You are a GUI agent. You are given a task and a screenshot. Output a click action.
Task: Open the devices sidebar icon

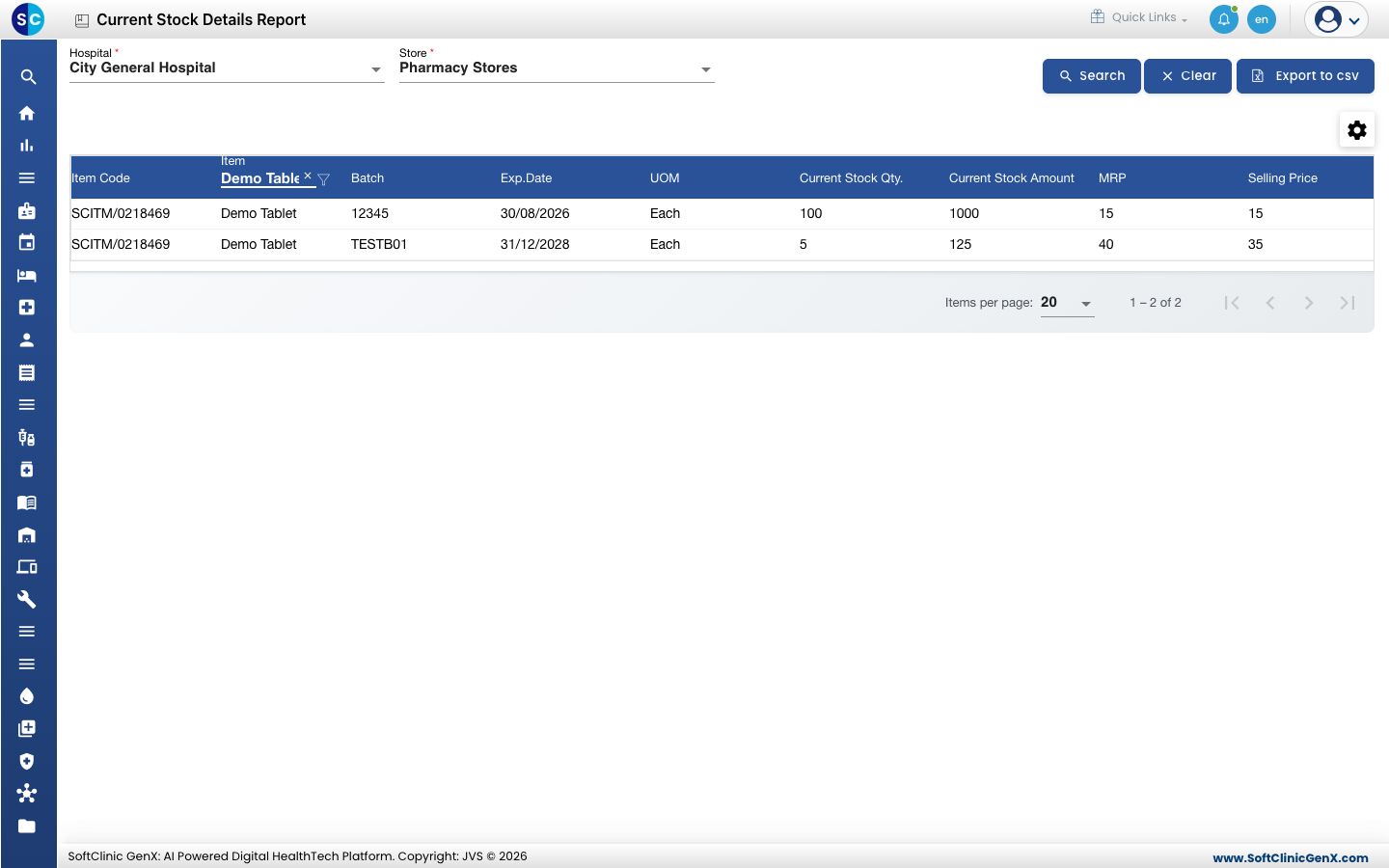[27, 567]
